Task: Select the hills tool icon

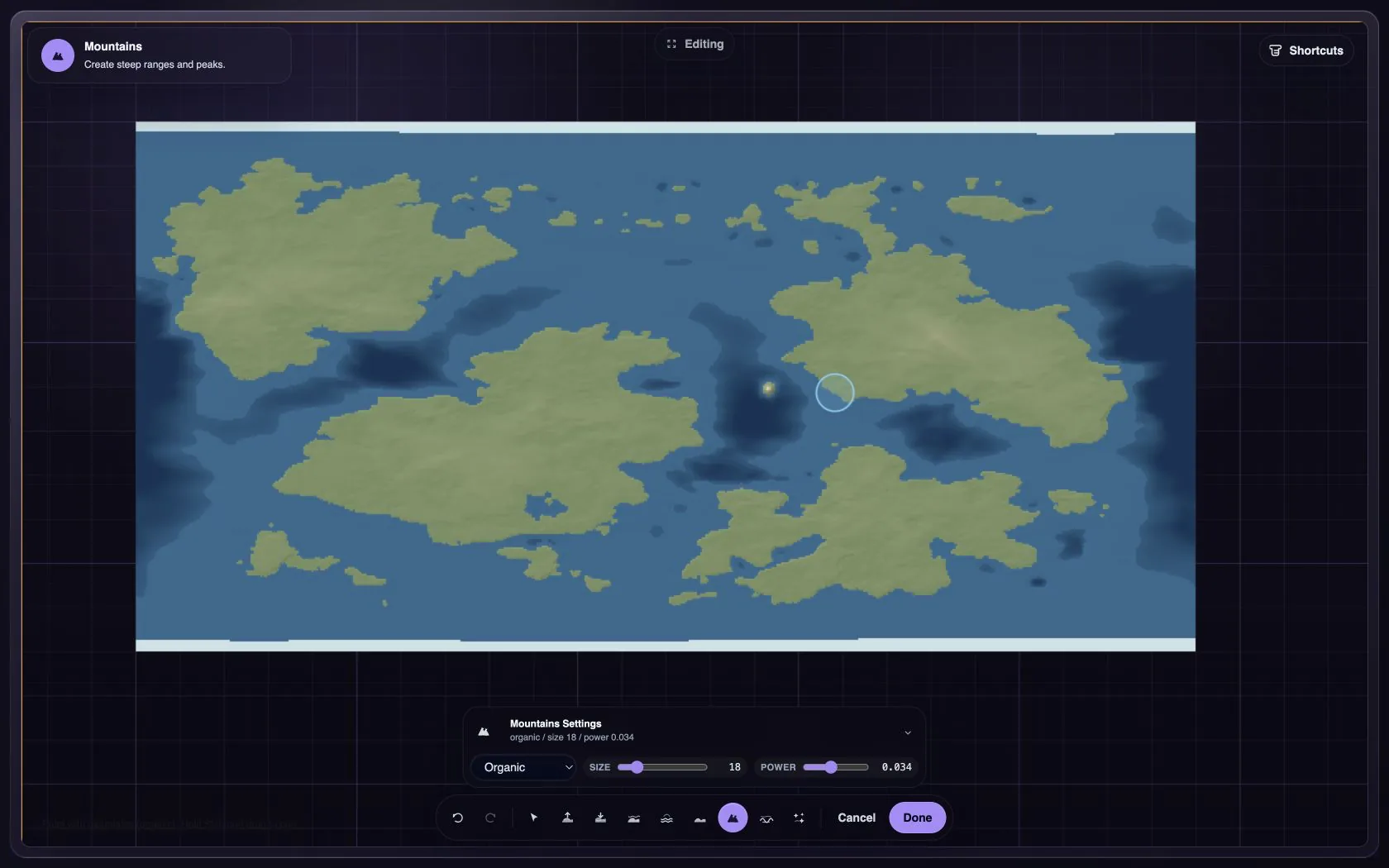Action: 699,818
